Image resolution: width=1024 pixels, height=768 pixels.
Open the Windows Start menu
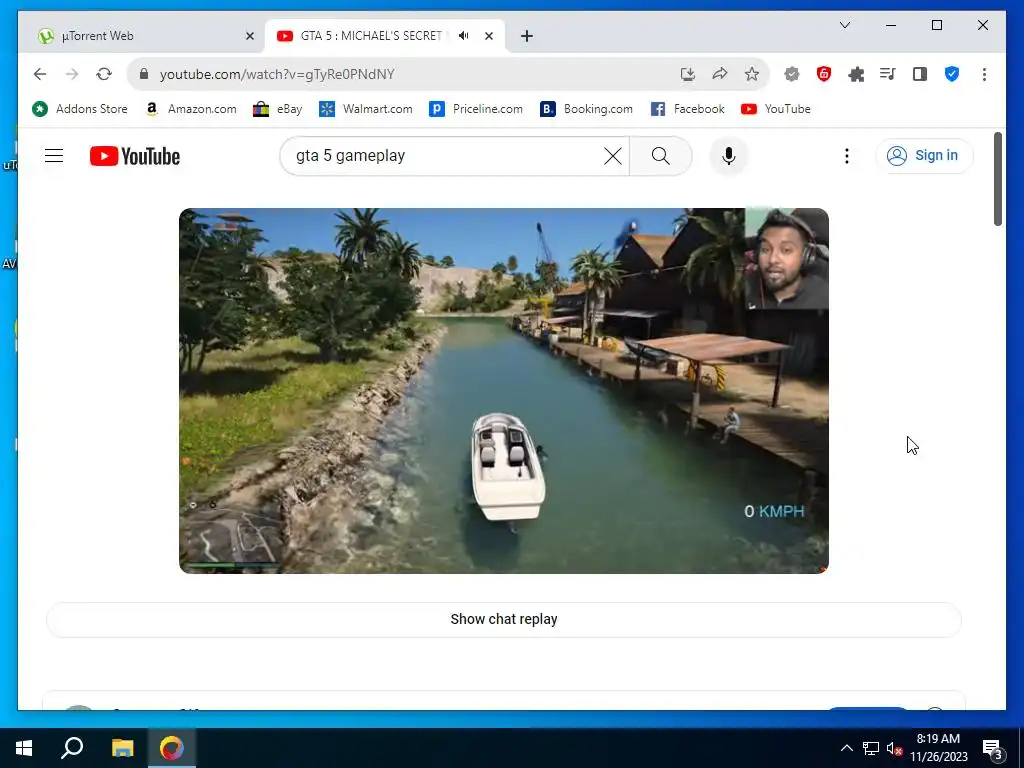[x=24, y=748]
